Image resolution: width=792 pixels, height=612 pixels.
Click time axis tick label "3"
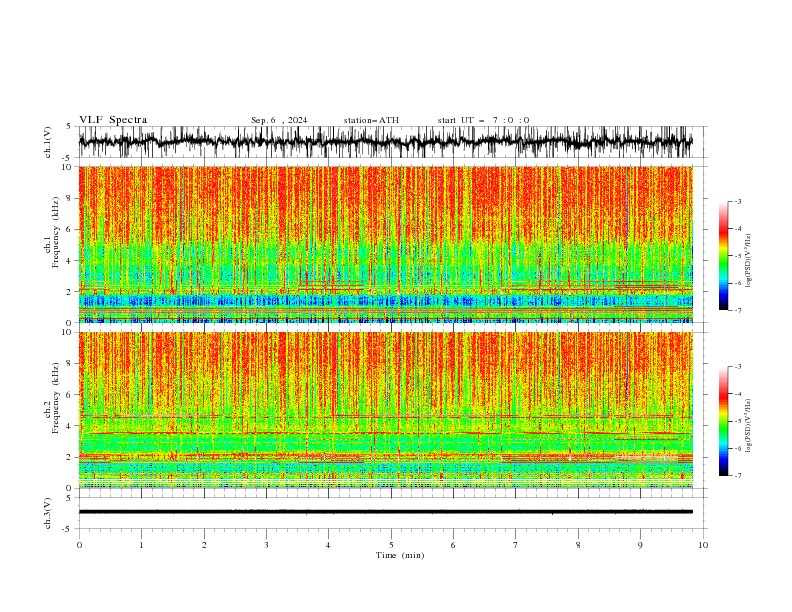pyautogui.click(x=266, y=545)
